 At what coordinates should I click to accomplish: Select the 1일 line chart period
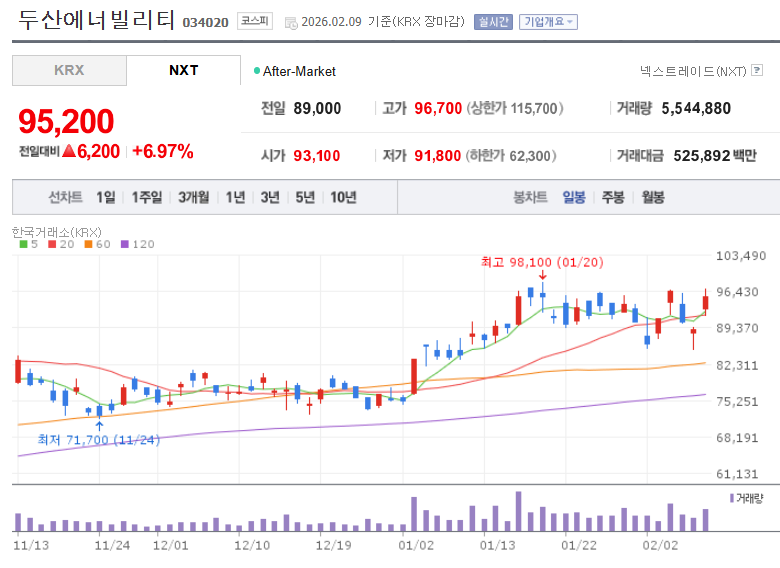[x=105, y=197]
